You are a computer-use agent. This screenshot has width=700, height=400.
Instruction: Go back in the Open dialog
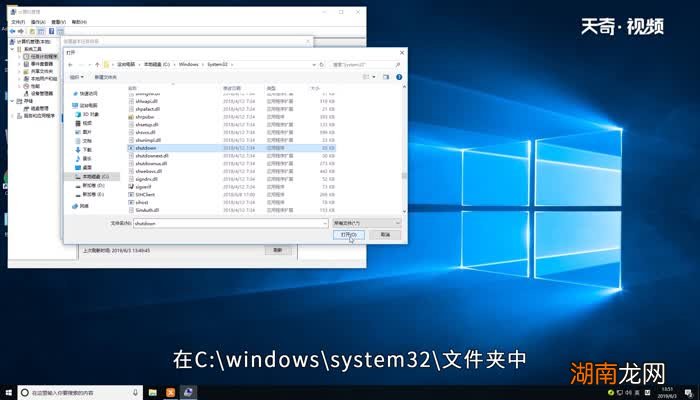click(x=71, y=65)
